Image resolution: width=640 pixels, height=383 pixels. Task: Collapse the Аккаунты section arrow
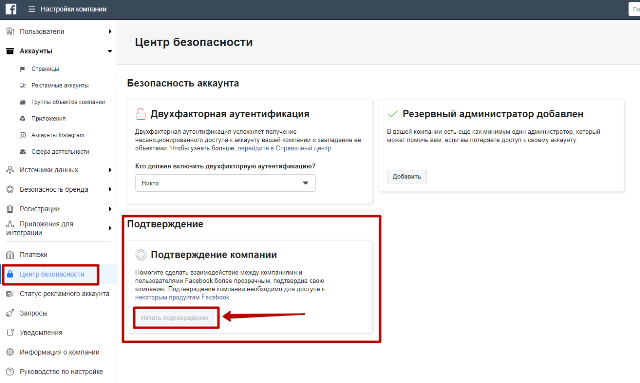pyautogui.click(x=110, y=51)
